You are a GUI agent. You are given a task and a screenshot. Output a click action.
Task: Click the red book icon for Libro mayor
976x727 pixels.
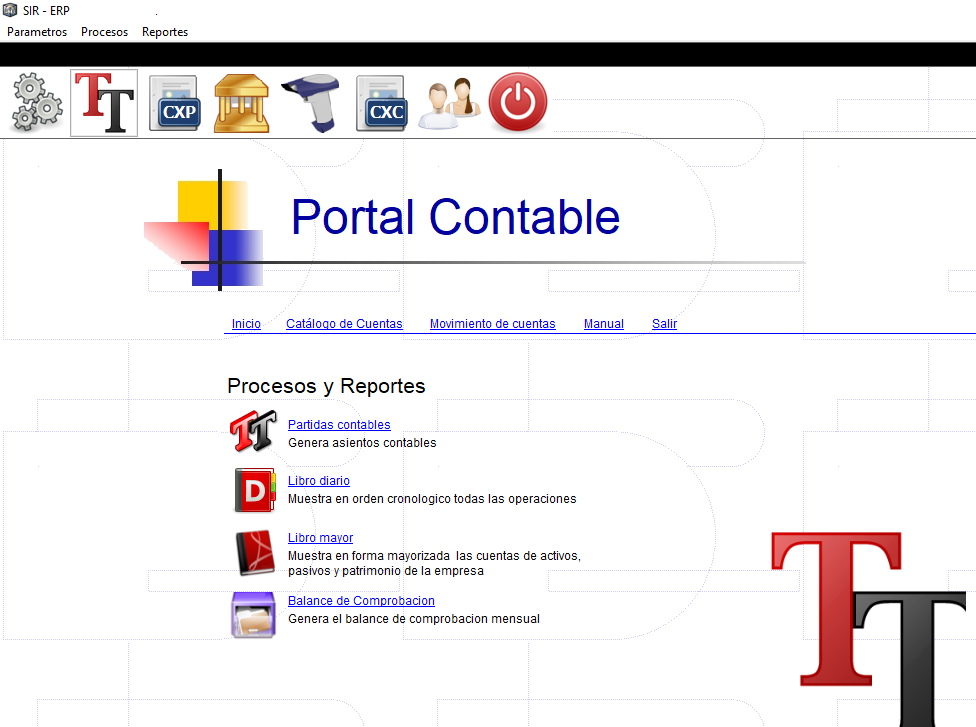(x=255, y=552)
